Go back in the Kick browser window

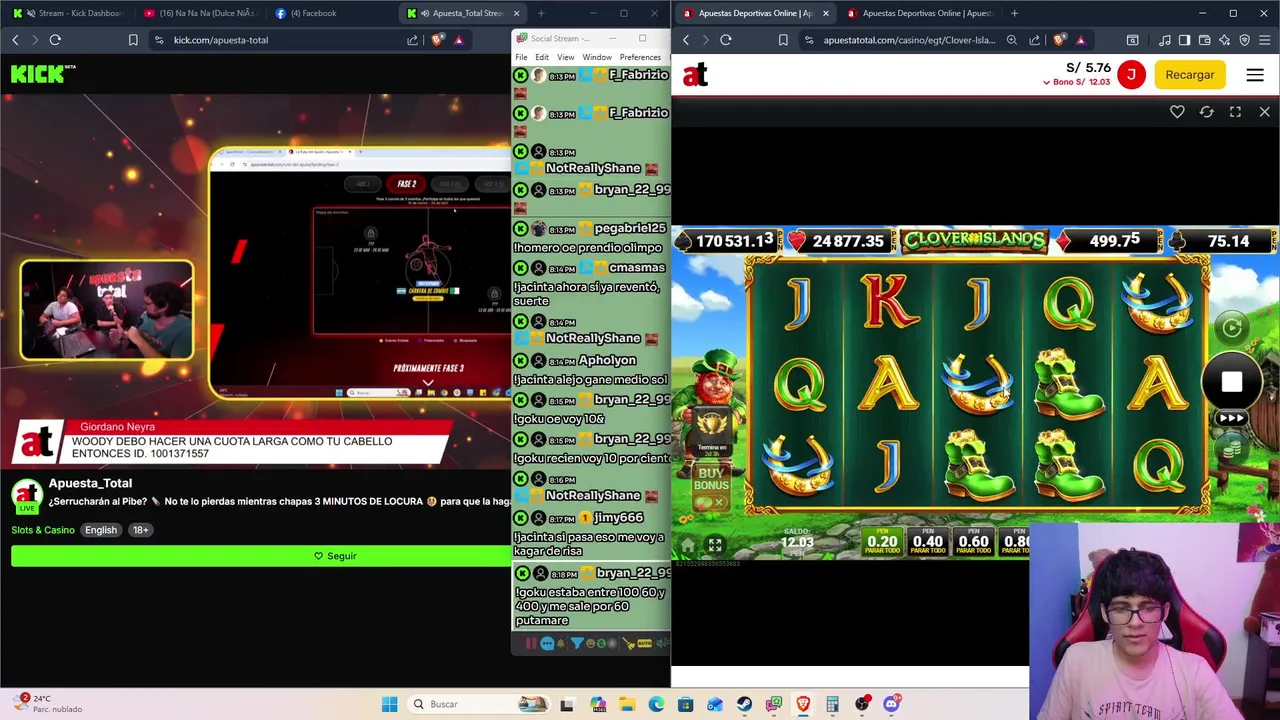click(x=15, y=40)
